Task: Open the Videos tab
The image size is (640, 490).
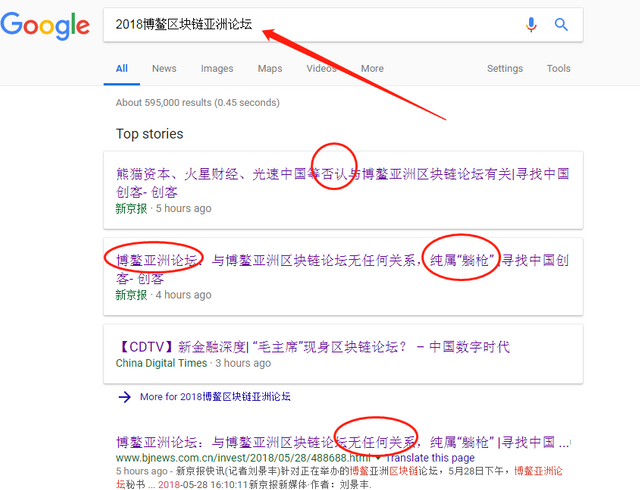Action: (321, 69)
